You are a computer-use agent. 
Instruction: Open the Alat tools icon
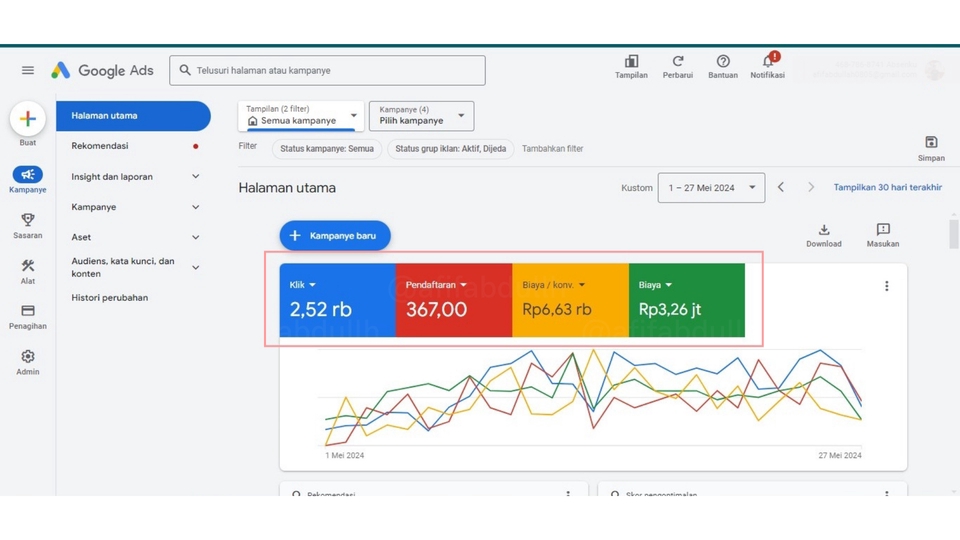click(x=28, y=266)
